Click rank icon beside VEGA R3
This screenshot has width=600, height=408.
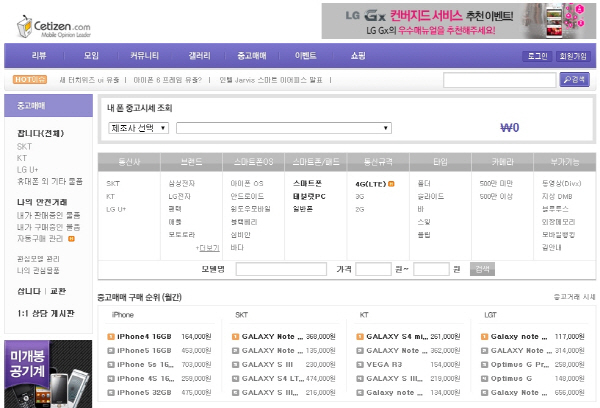(360, 365)
